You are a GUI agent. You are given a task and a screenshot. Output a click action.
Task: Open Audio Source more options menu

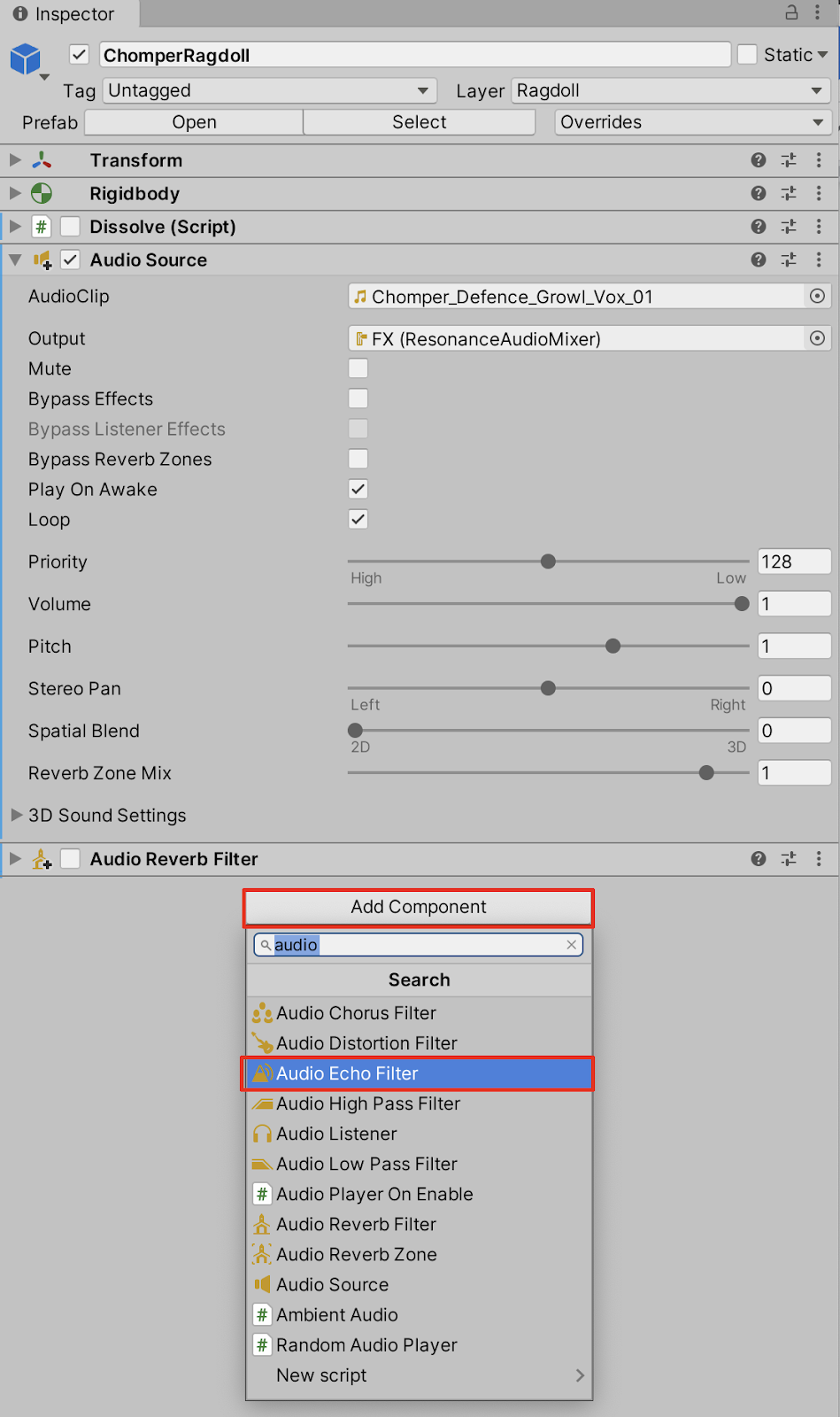819,259
